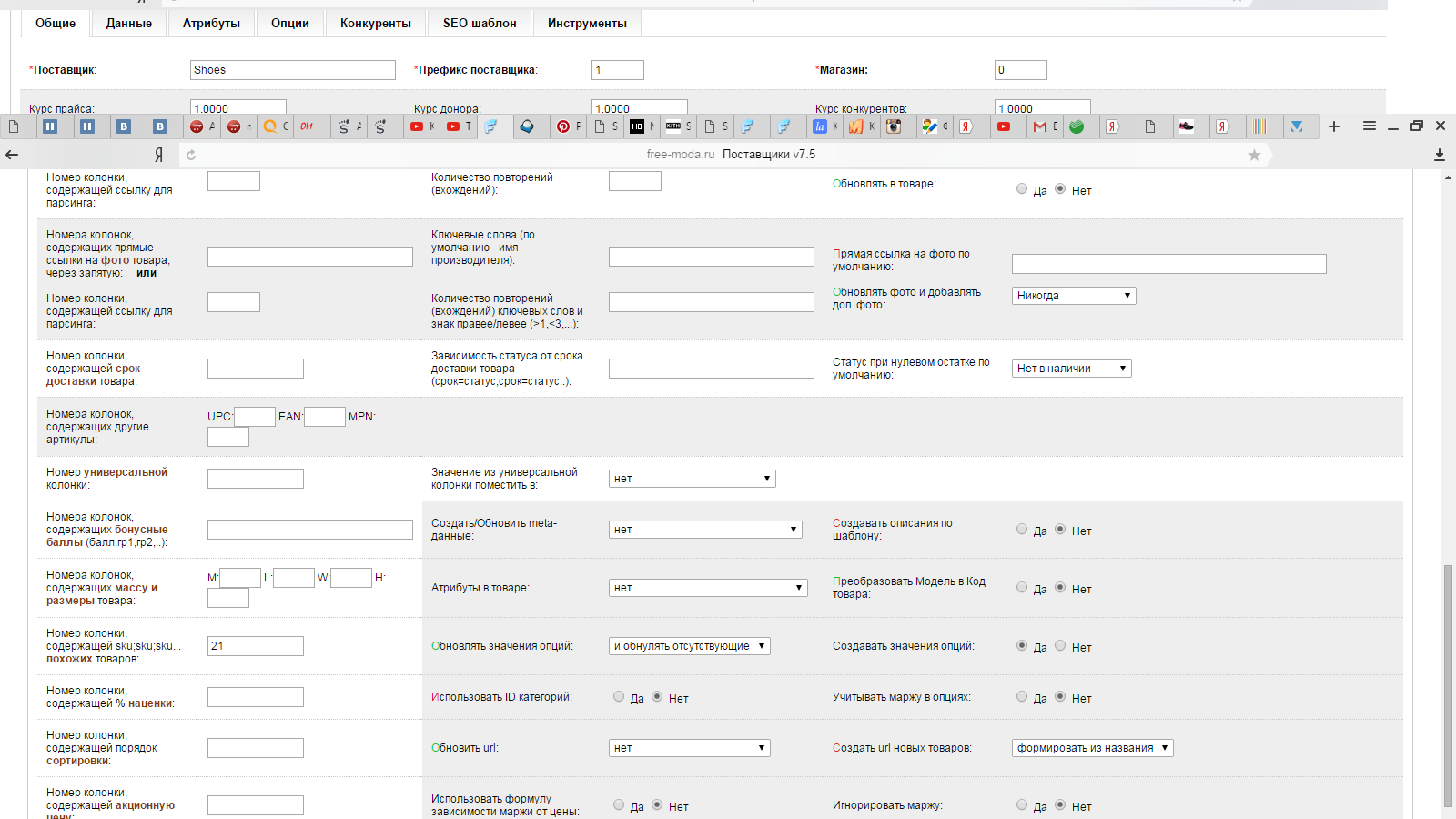
Task: Open the SEO-шаблон tab
Action: [x=480, y=24]
